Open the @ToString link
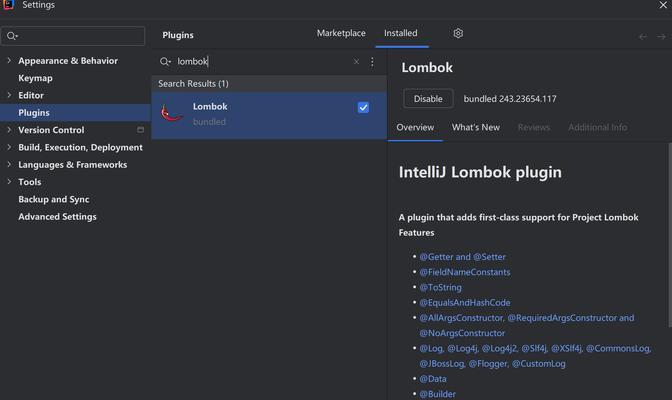This screenshot has width=672, height=400. (440, 287)
